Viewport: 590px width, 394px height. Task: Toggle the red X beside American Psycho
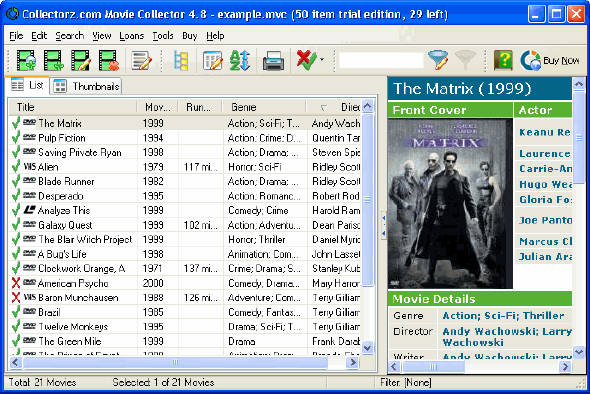16,283
